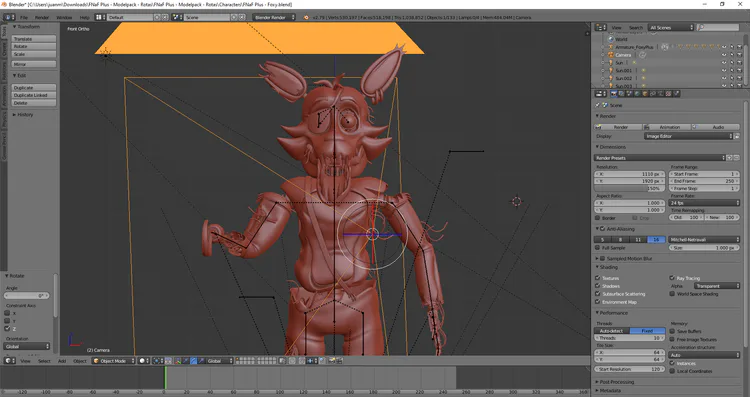Click the properties editor type icon
This screenshot has height=397, width=750.
[601, 94]
